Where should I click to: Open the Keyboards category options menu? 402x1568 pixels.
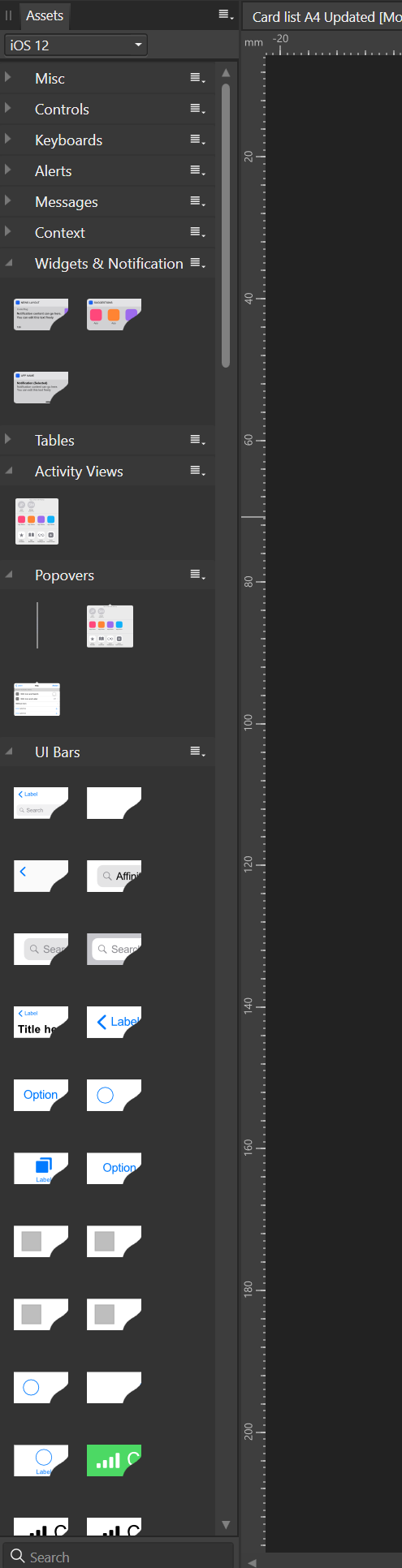[x=197, y=140]
